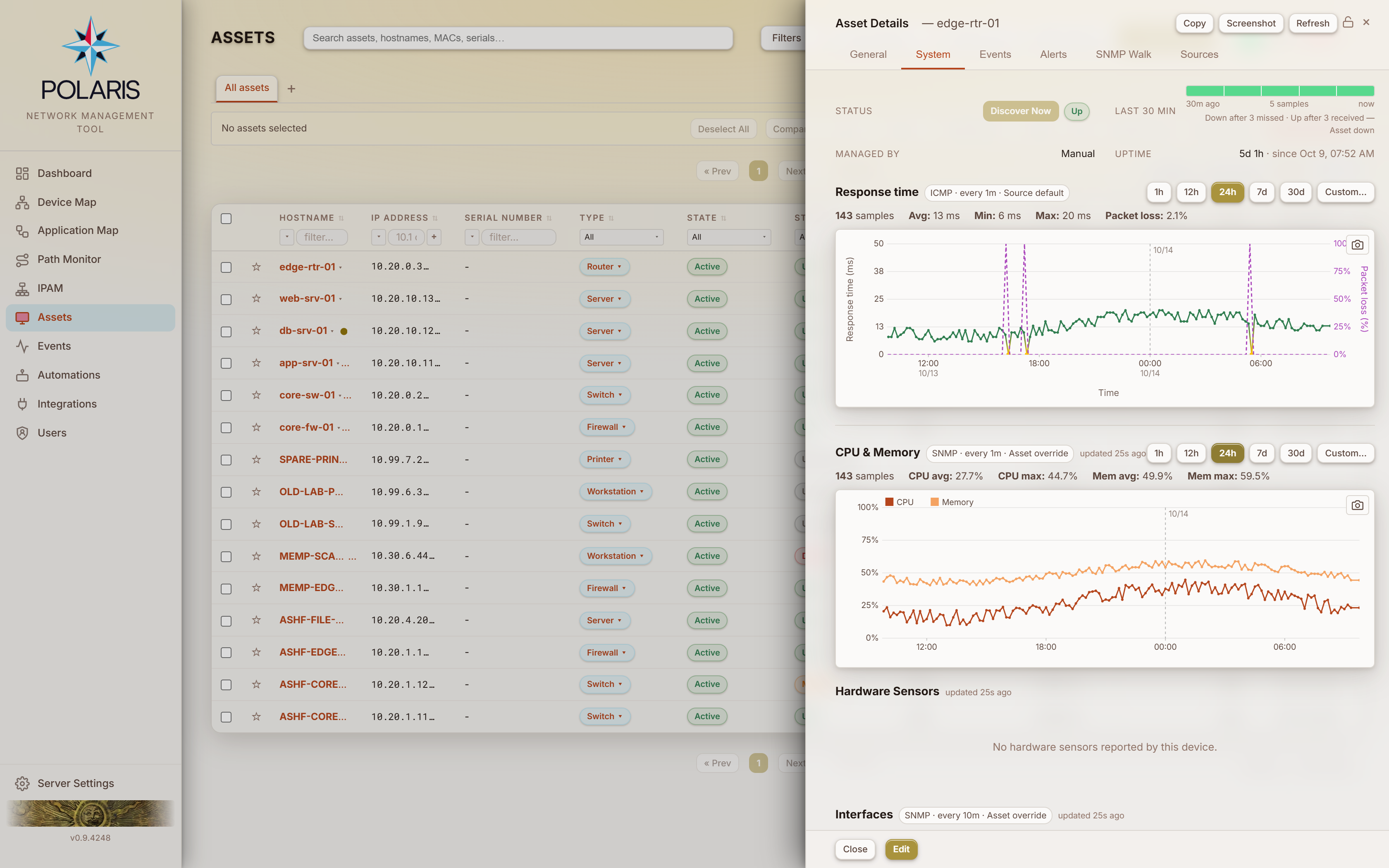This screenshot has width=1389, height=868.
Task: Check the last ASHF-CORE row checkbox
Action: (226, 717)
